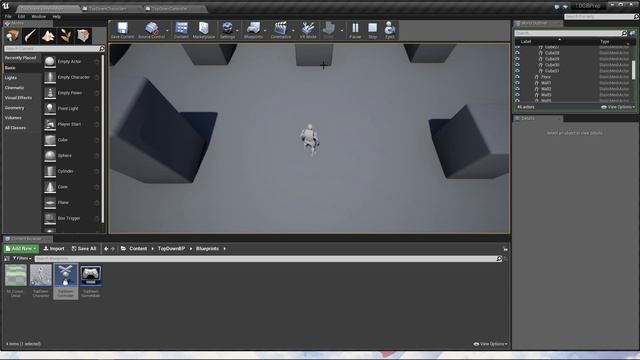
Task: Open the Content toolbar button
Action: pyautogui.click(x=181, y=31)
